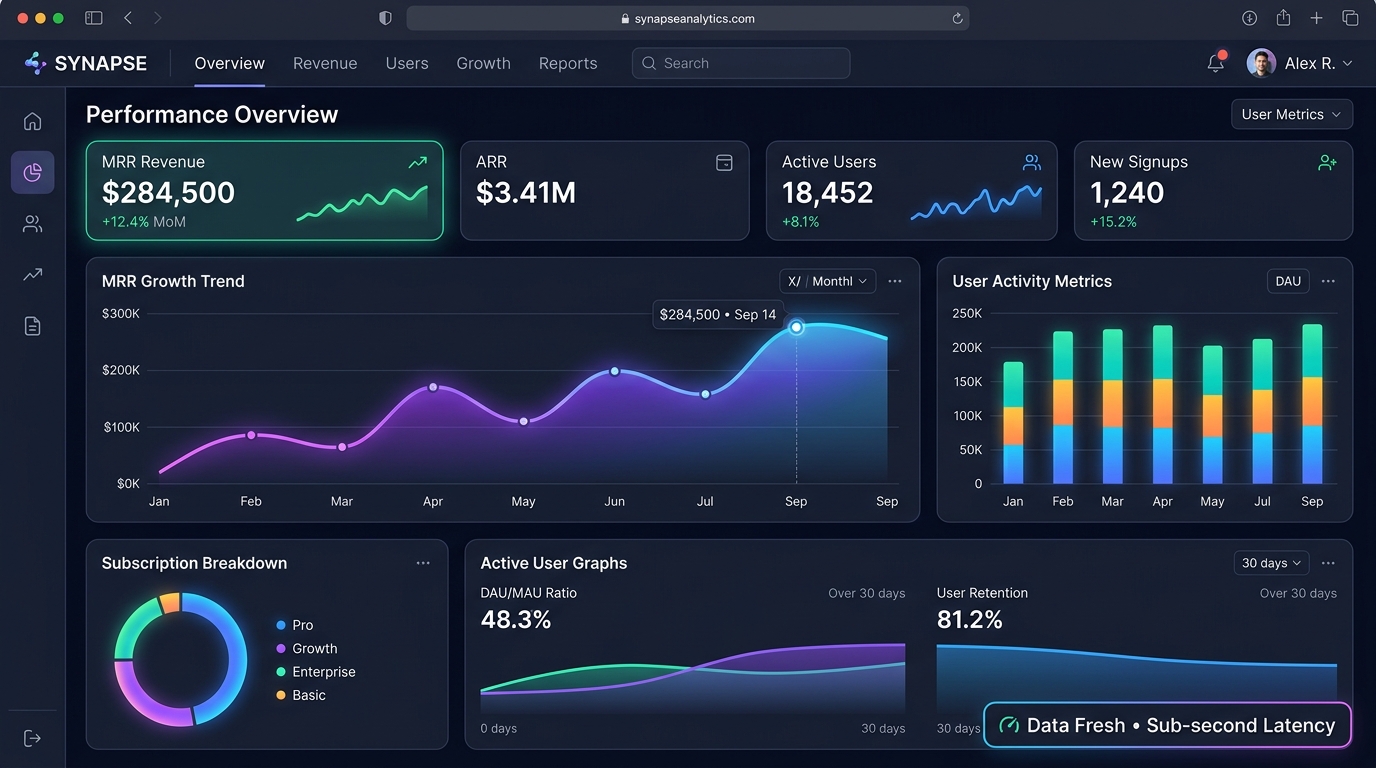Go back with browser back arrow
1376x768 pixels.
128,18
